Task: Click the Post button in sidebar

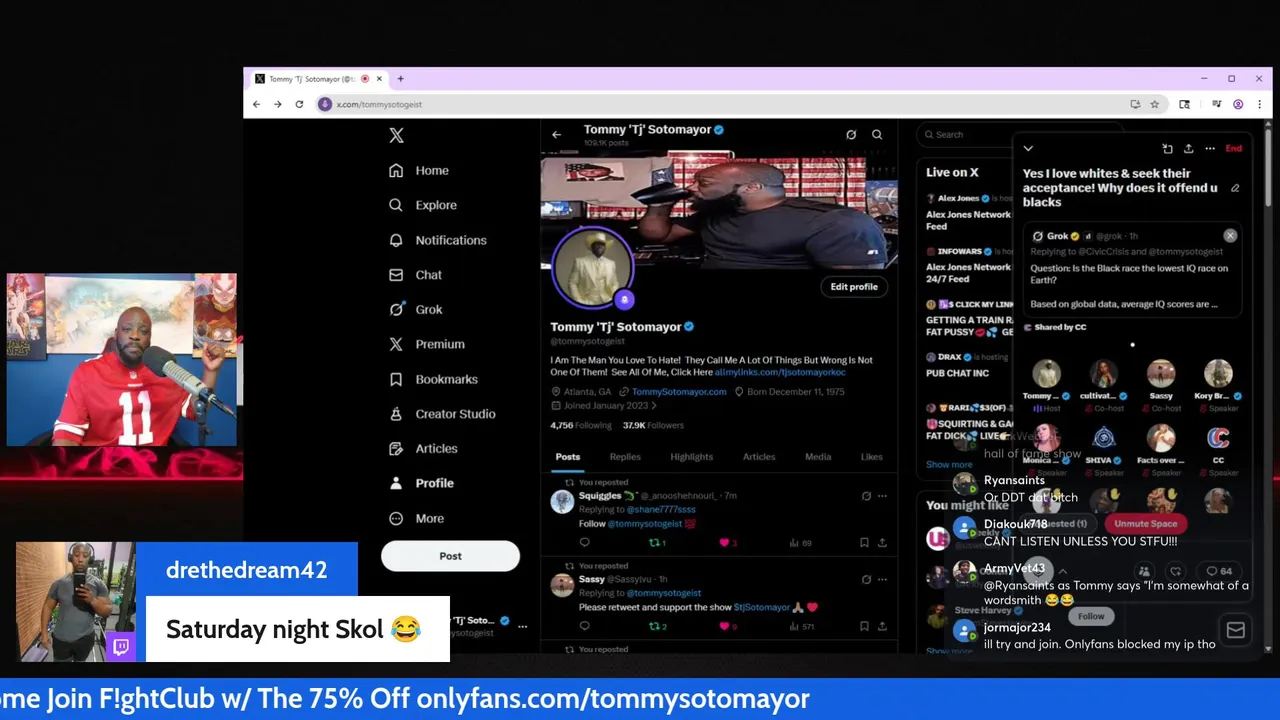Action: point(450,556)
